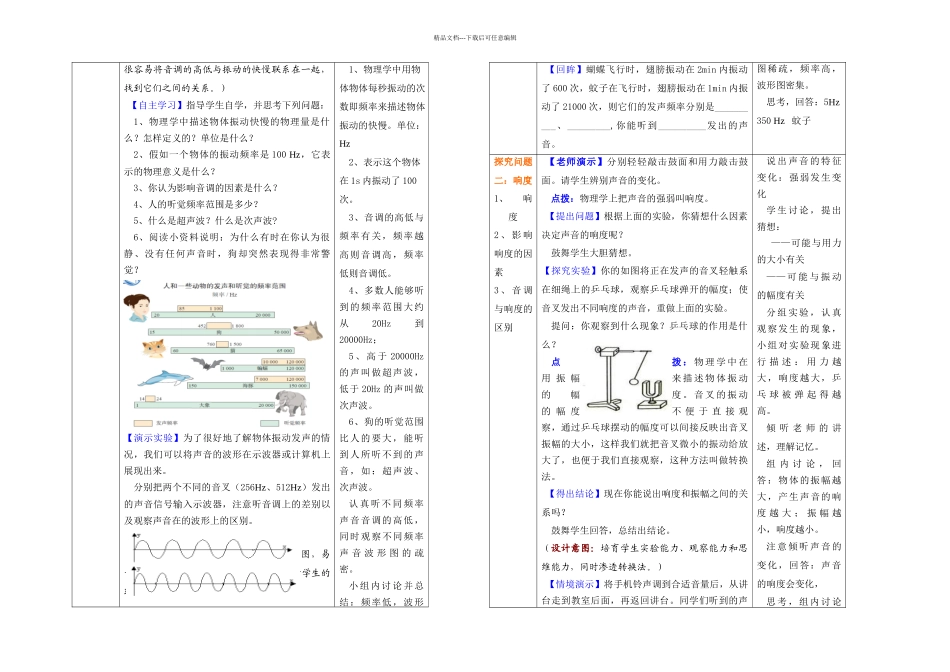Click the dolphin illustration in the frequency chart
Viewport: 950px width, 672px height.
click(165, 379)
